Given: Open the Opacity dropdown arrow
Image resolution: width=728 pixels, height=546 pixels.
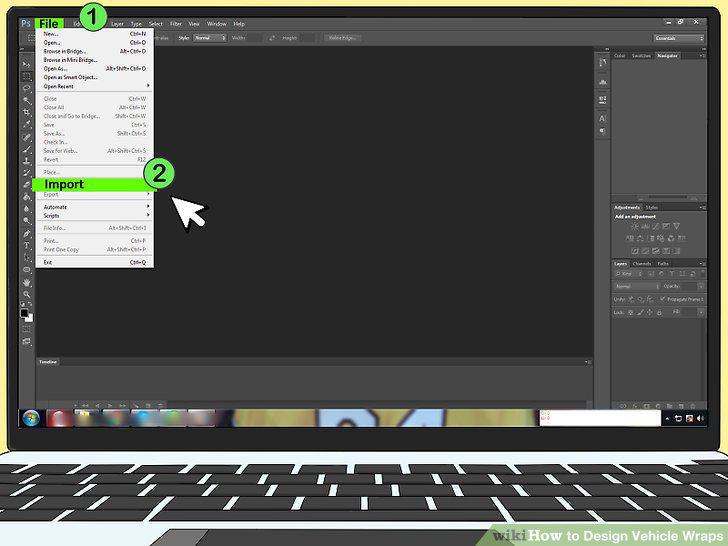Looking at the screenshot, I should coord(701,286).
